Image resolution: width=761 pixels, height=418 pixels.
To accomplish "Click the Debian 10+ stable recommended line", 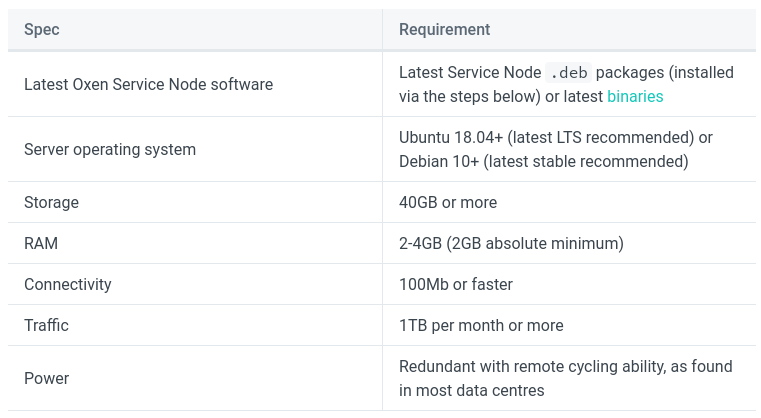I will point(544,161).
